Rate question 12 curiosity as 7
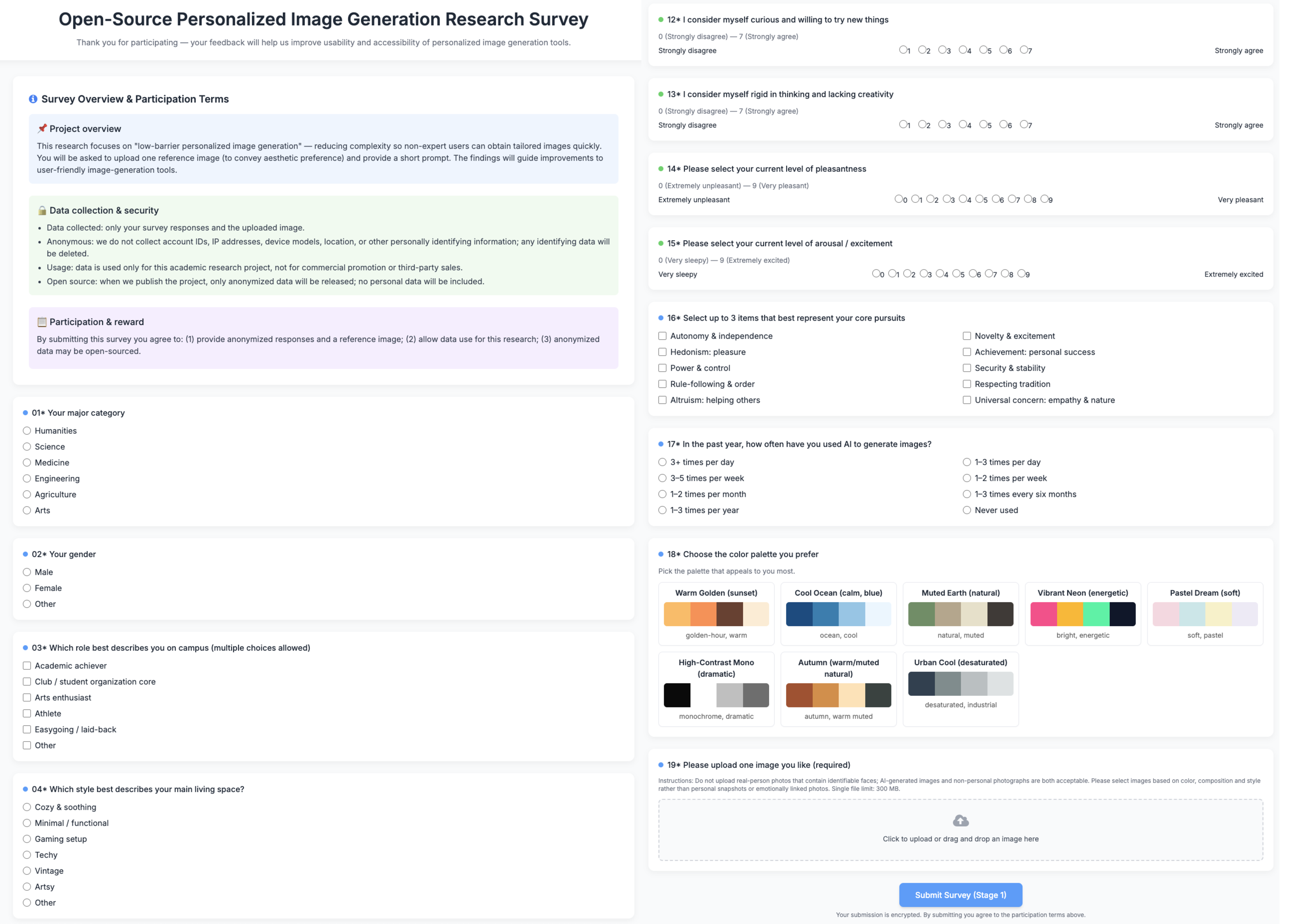 coord(1024,50)
